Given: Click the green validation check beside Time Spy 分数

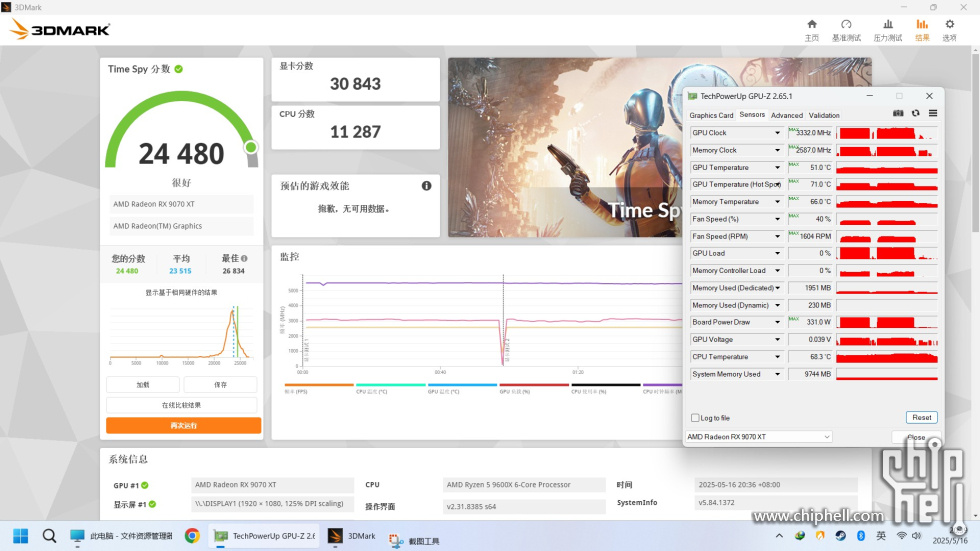Looking at the screenshot, I should (x=179, y=69).
